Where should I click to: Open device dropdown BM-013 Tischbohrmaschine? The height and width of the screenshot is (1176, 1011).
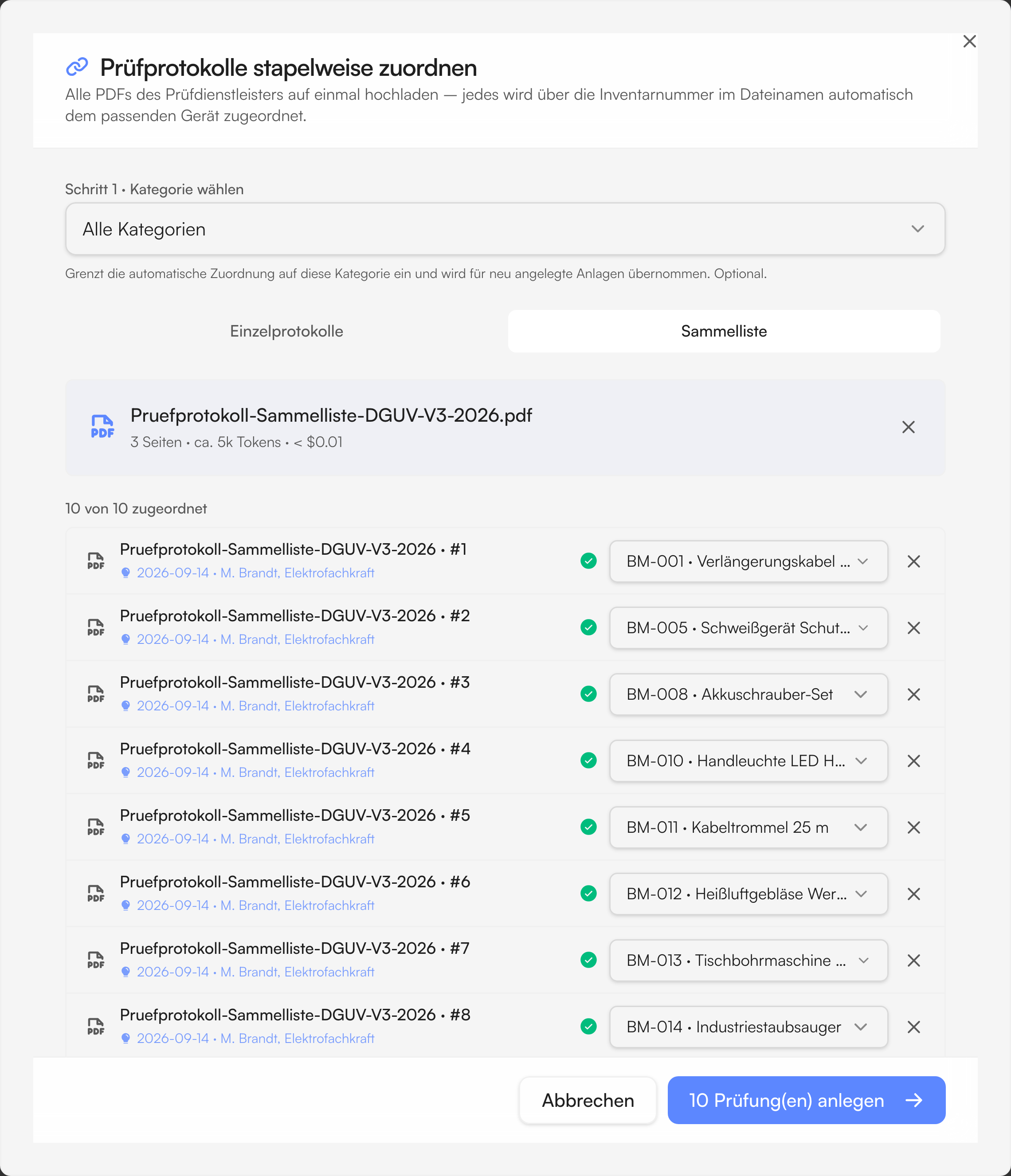point(748,960)
